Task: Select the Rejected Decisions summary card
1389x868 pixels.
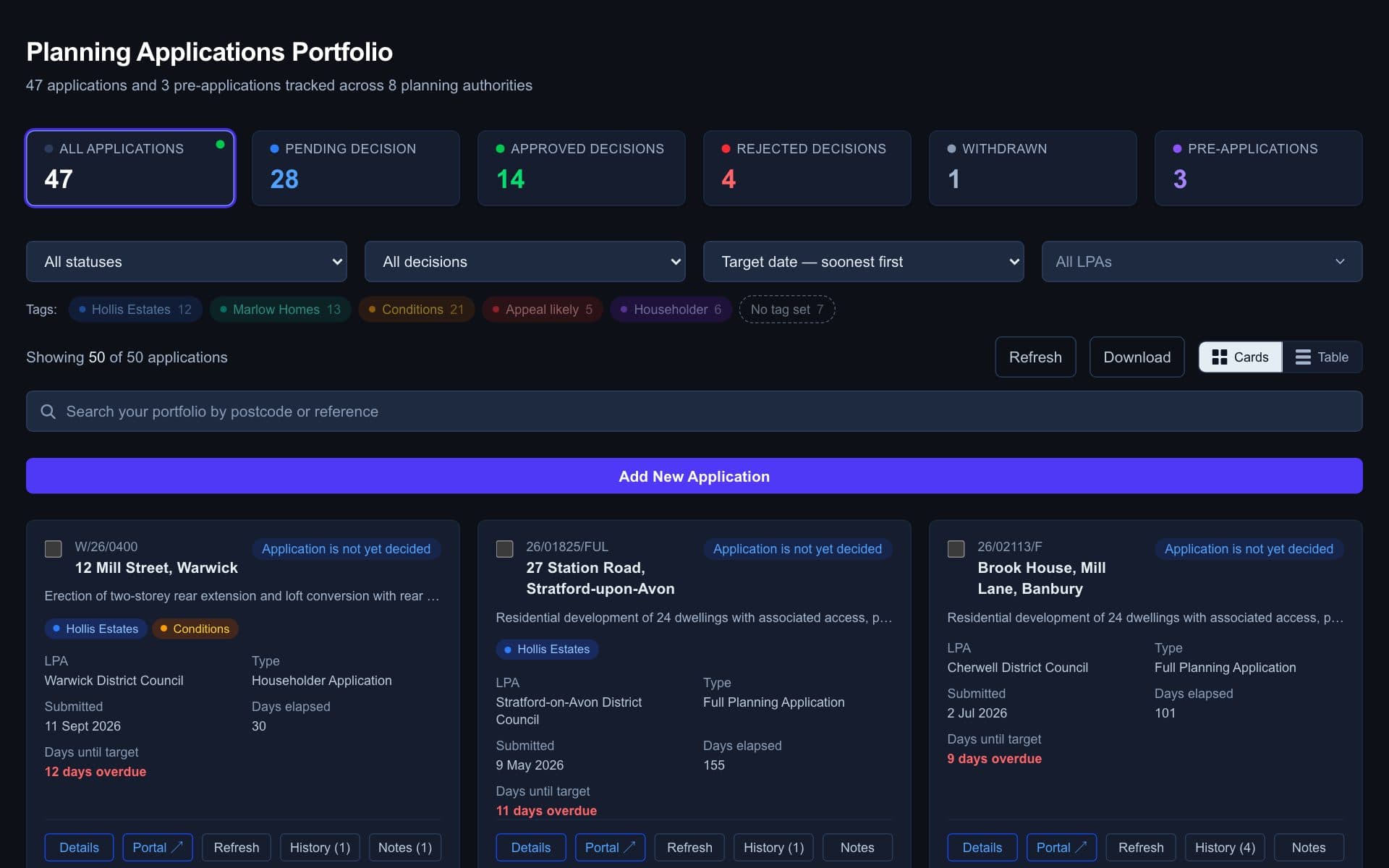Action: (807, 168)
